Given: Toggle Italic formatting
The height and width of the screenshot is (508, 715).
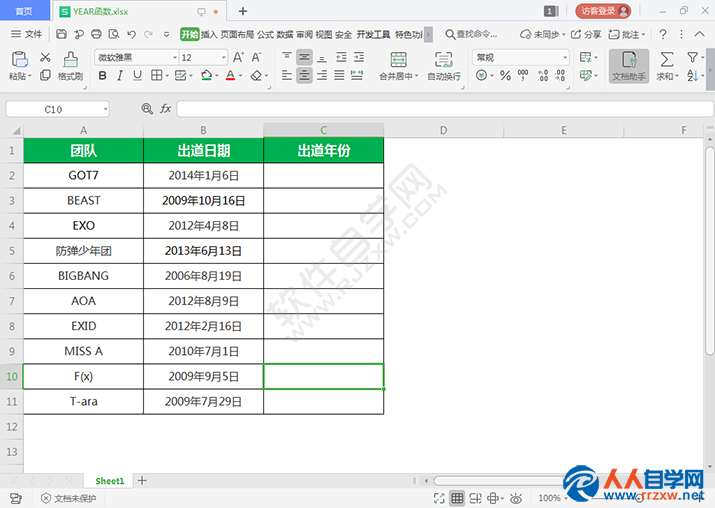Looking at the screenshot, I should coord(120,75).
